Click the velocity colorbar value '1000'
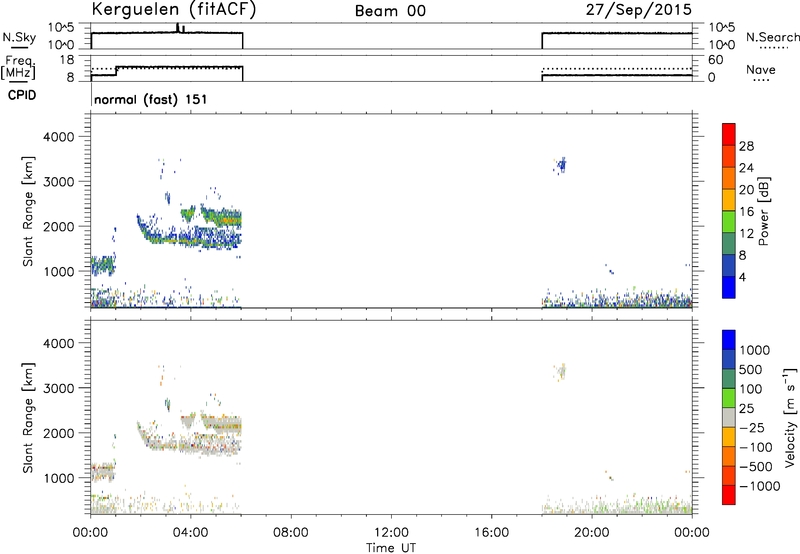 click(755, 350)
